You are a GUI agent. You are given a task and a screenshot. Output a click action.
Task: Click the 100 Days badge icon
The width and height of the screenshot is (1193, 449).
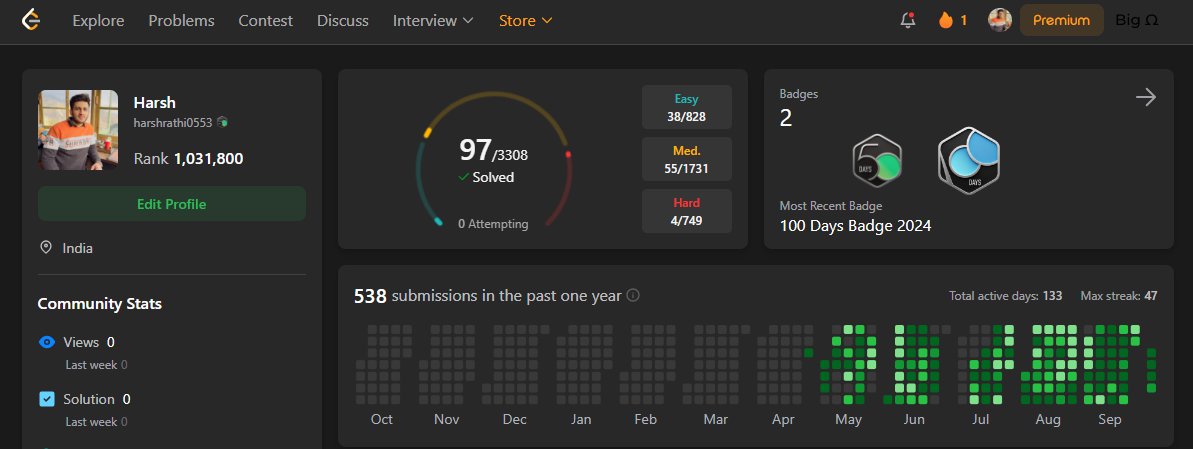tap(968, 161)
